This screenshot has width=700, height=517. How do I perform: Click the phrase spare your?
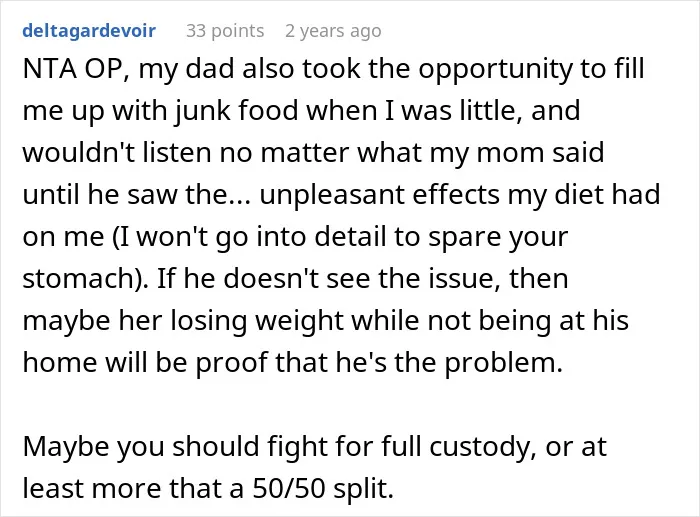(x=498, y=237)
